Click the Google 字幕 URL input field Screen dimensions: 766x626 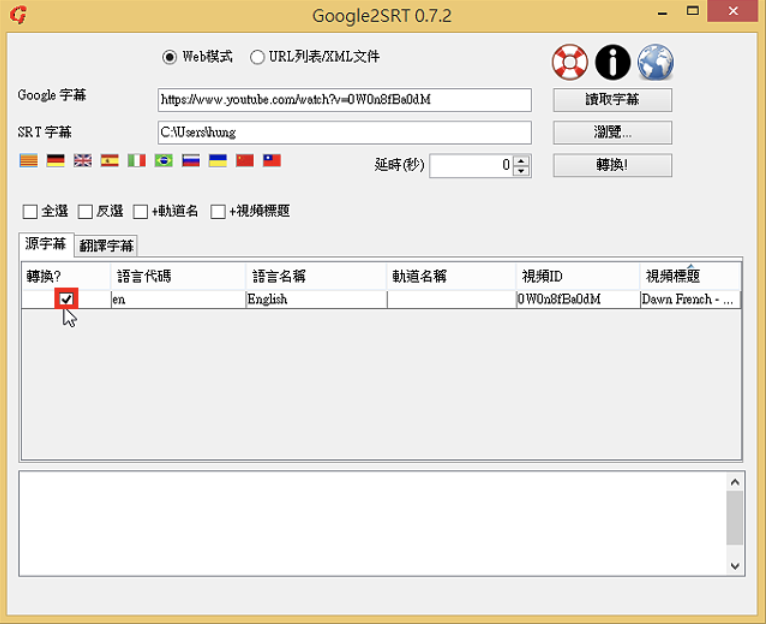(344, 100)
